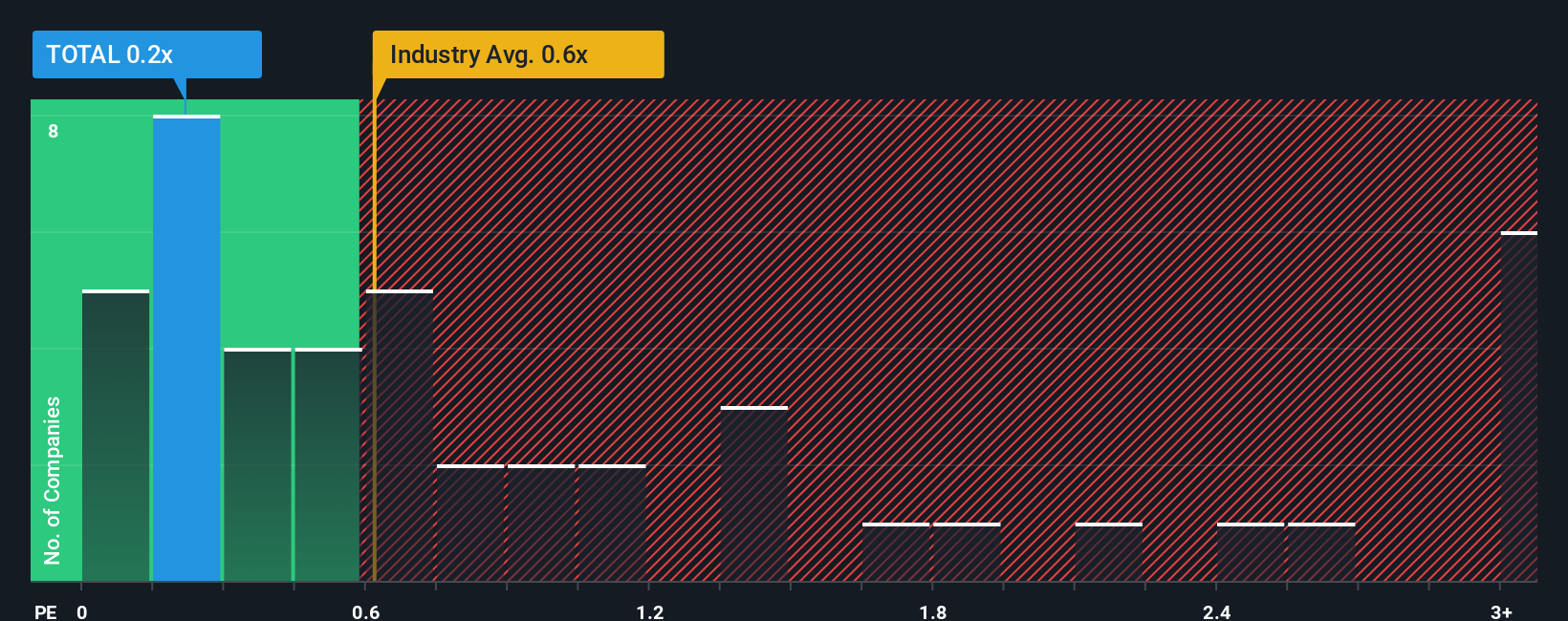Click the x-axis label 2.4
The width and height of the screenshot is (1568, 621).
click(x=1216, y=611)
